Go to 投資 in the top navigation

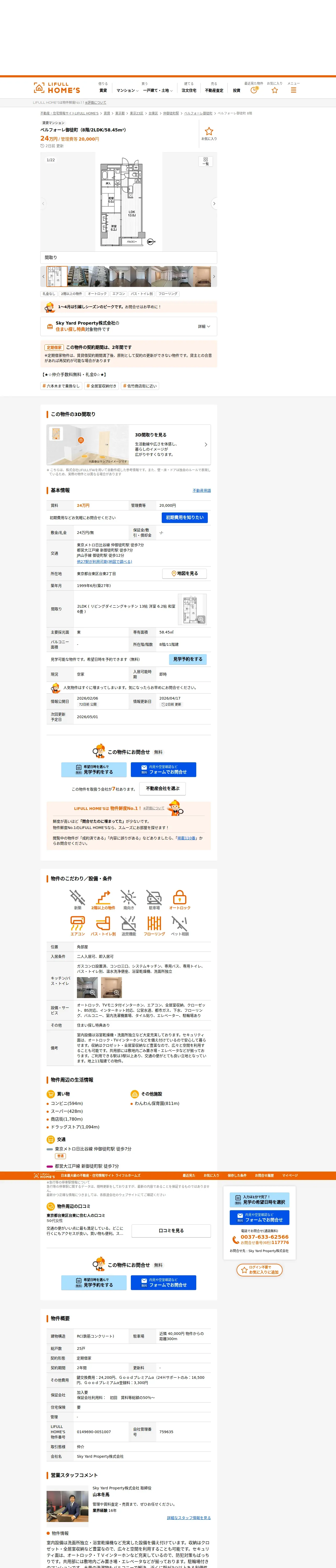pos(237,91)
